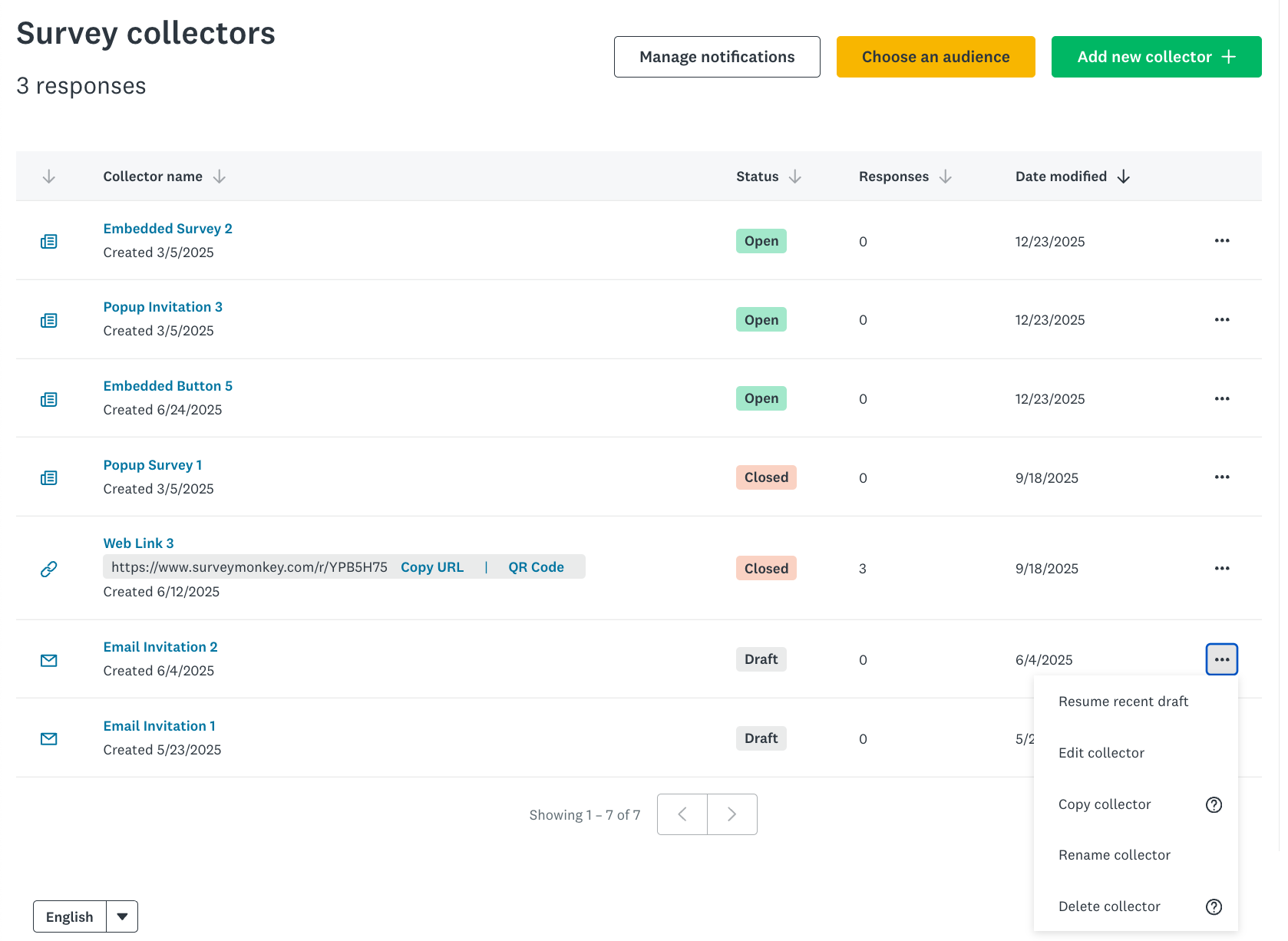Click the embed icon beside Popup Invitation 3
Screen dimensions: 1288x941
coord(49,320)
